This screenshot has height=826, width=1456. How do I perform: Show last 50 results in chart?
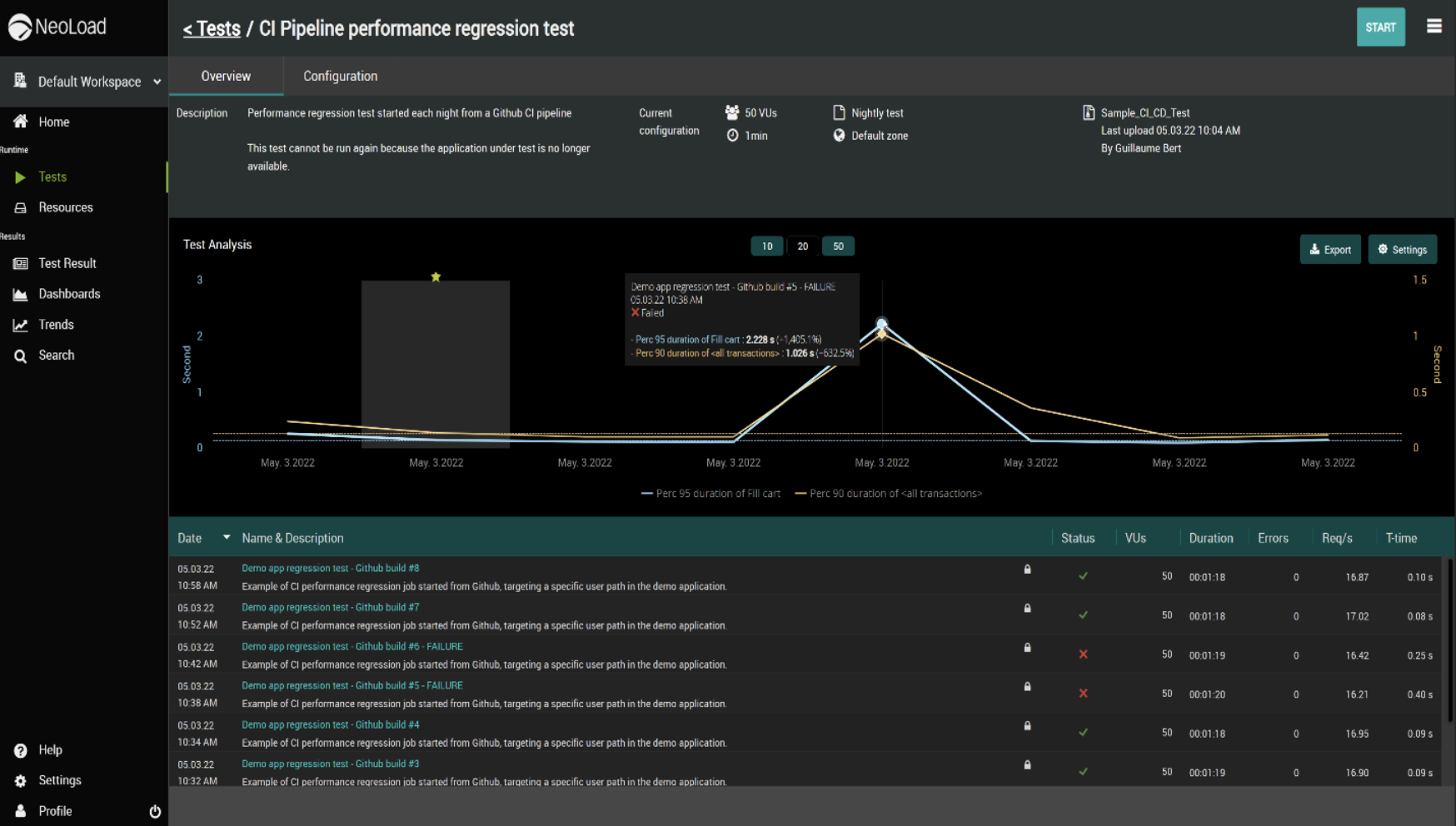(838, 246)
